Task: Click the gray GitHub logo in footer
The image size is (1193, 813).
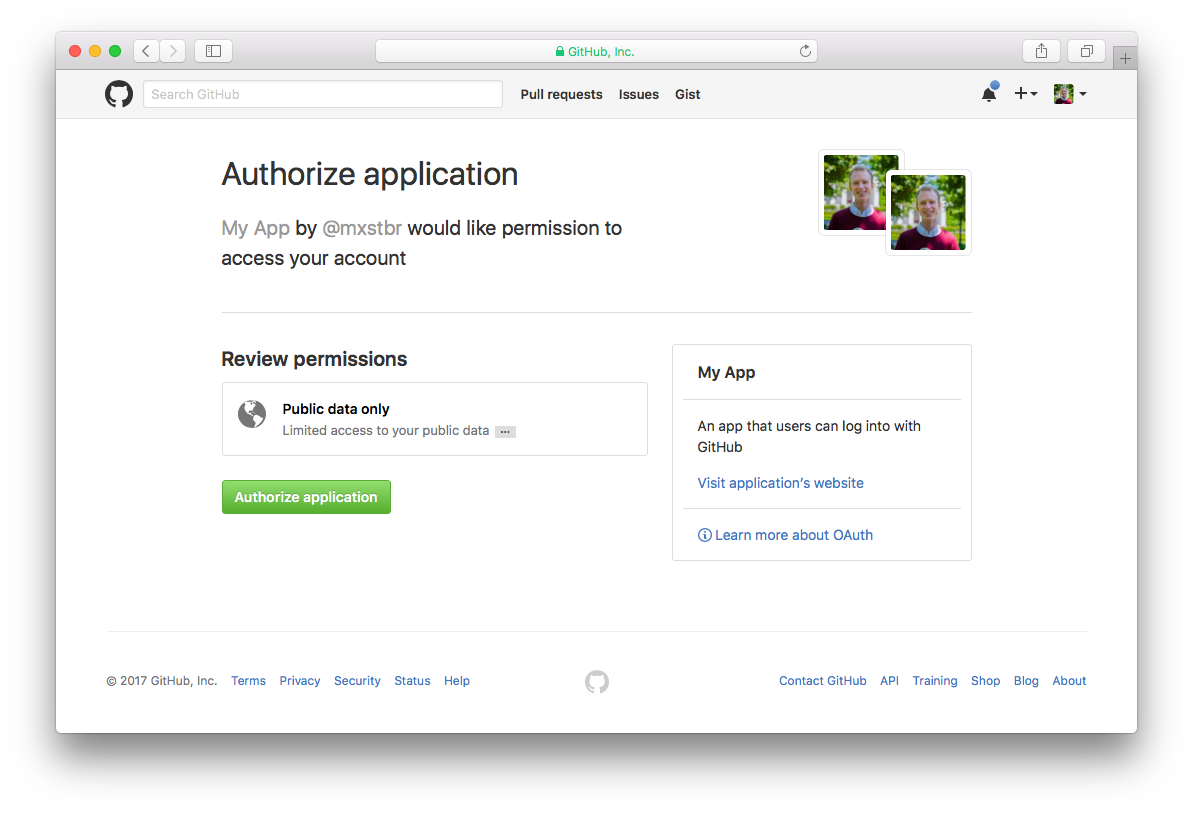Action: [x=597, y=681]
